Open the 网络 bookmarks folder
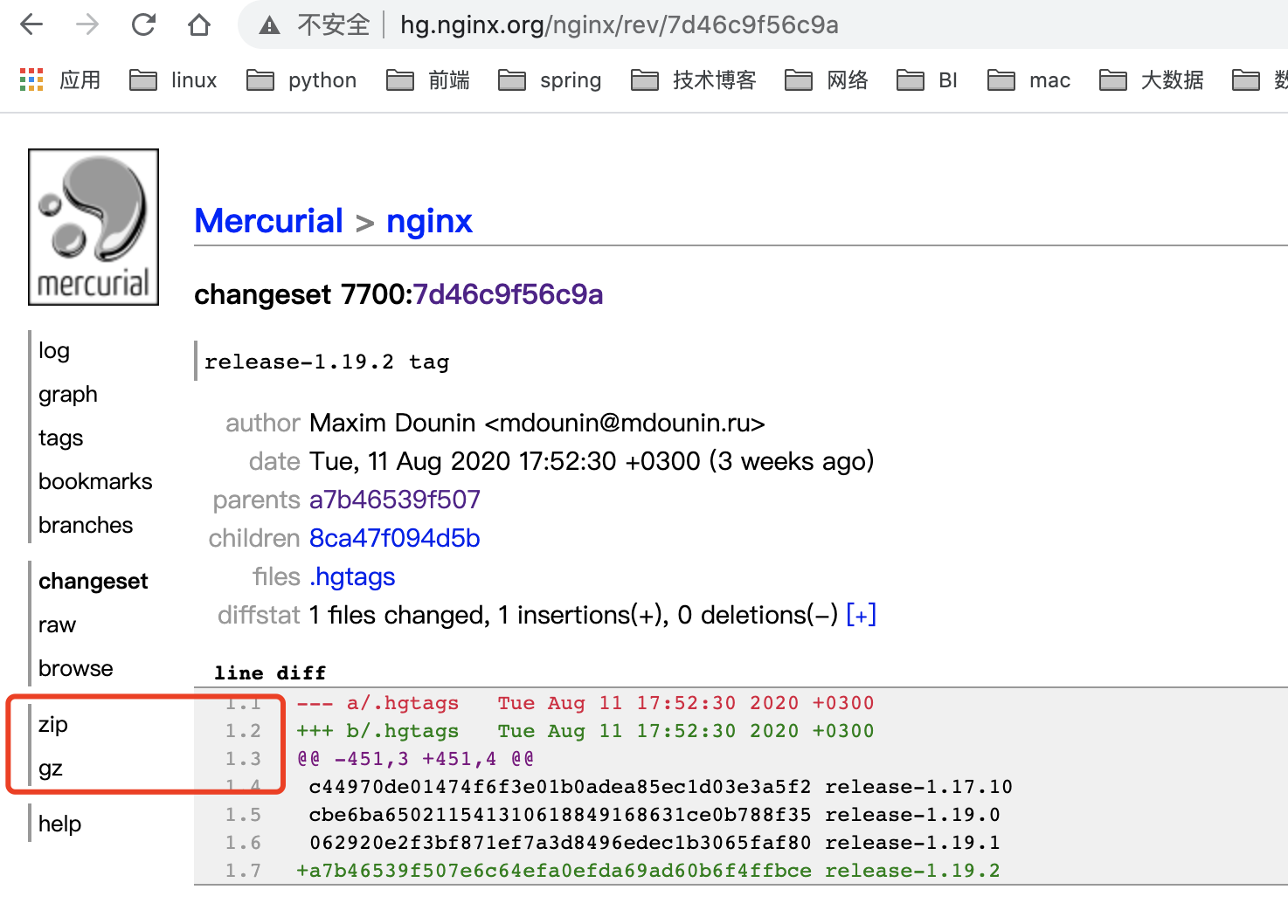The height and width of the screenshot is (924, 1288). coord(827,80)
